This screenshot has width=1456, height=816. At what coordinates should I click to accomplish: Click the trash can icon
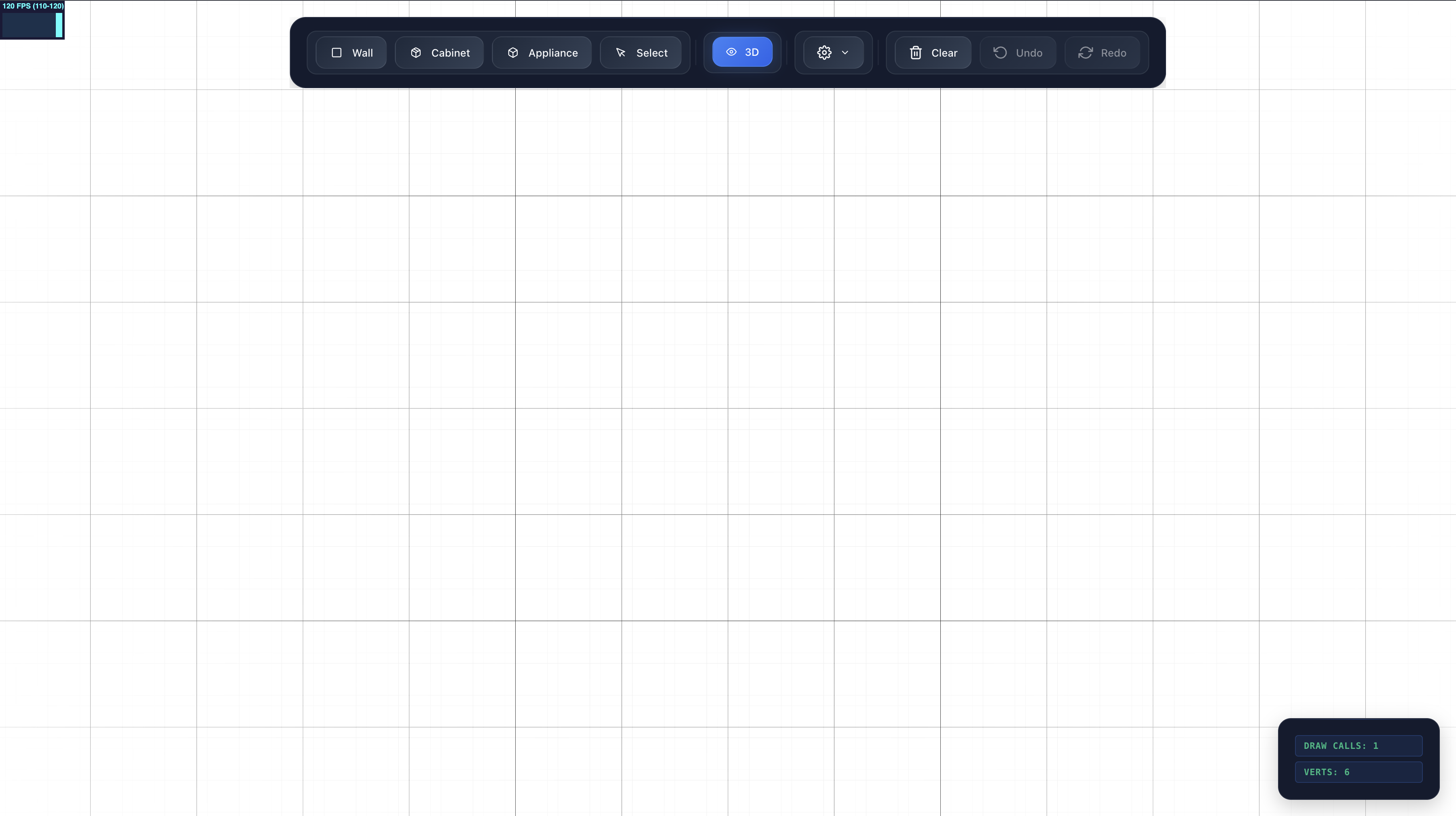[x=916, y=53]
